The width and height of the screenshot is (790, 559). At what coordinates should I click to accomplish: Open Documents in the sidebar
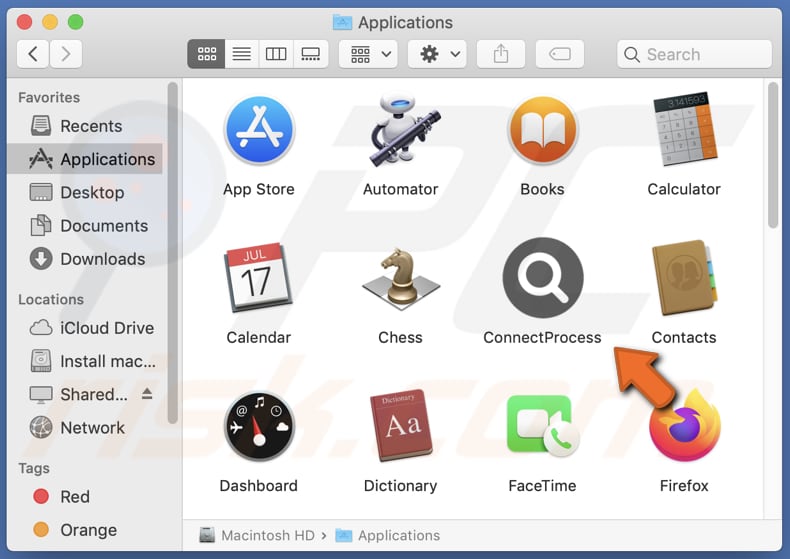point(85,226)
